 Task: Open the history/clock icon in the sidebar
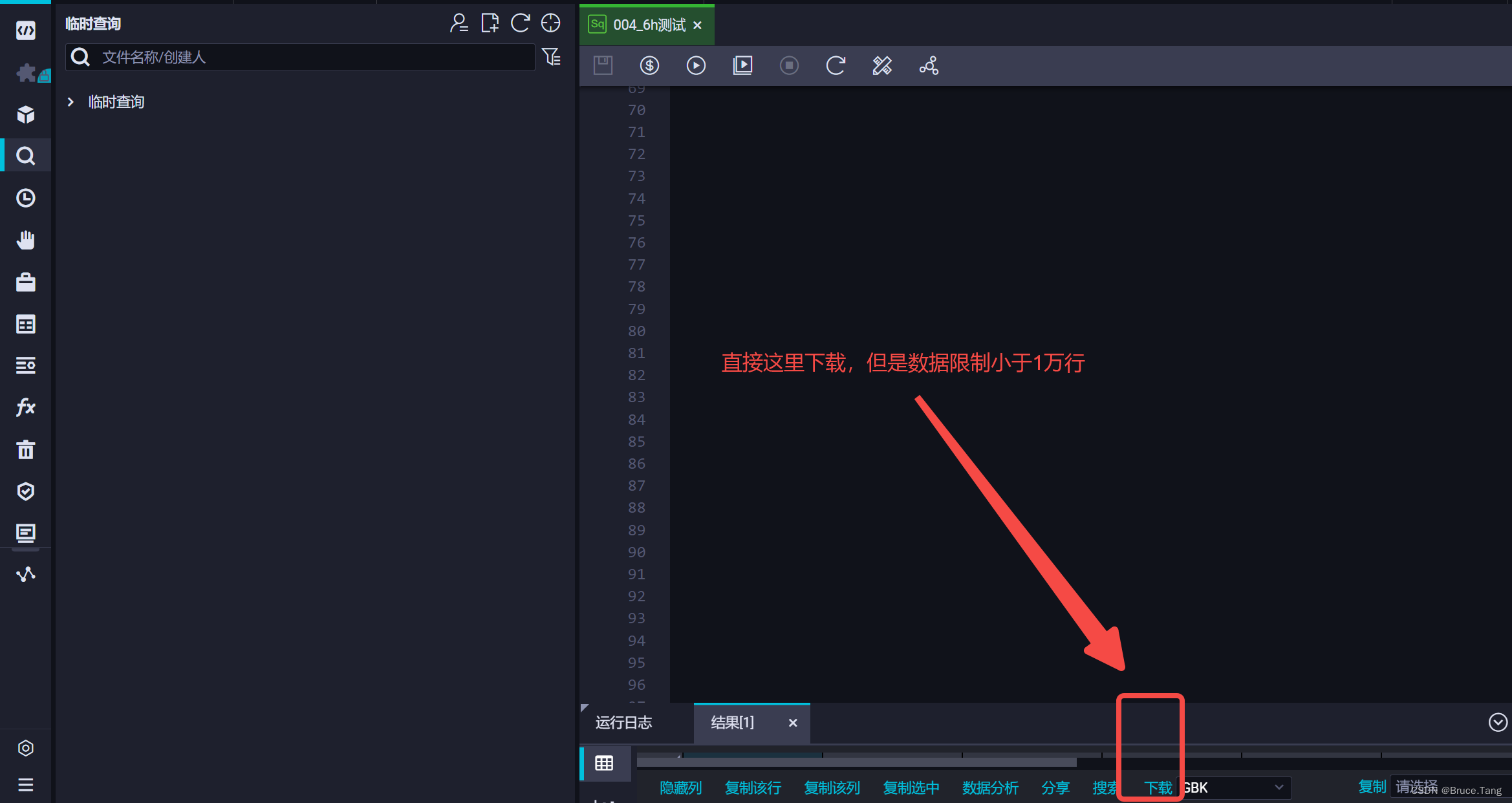click(25, 198)
